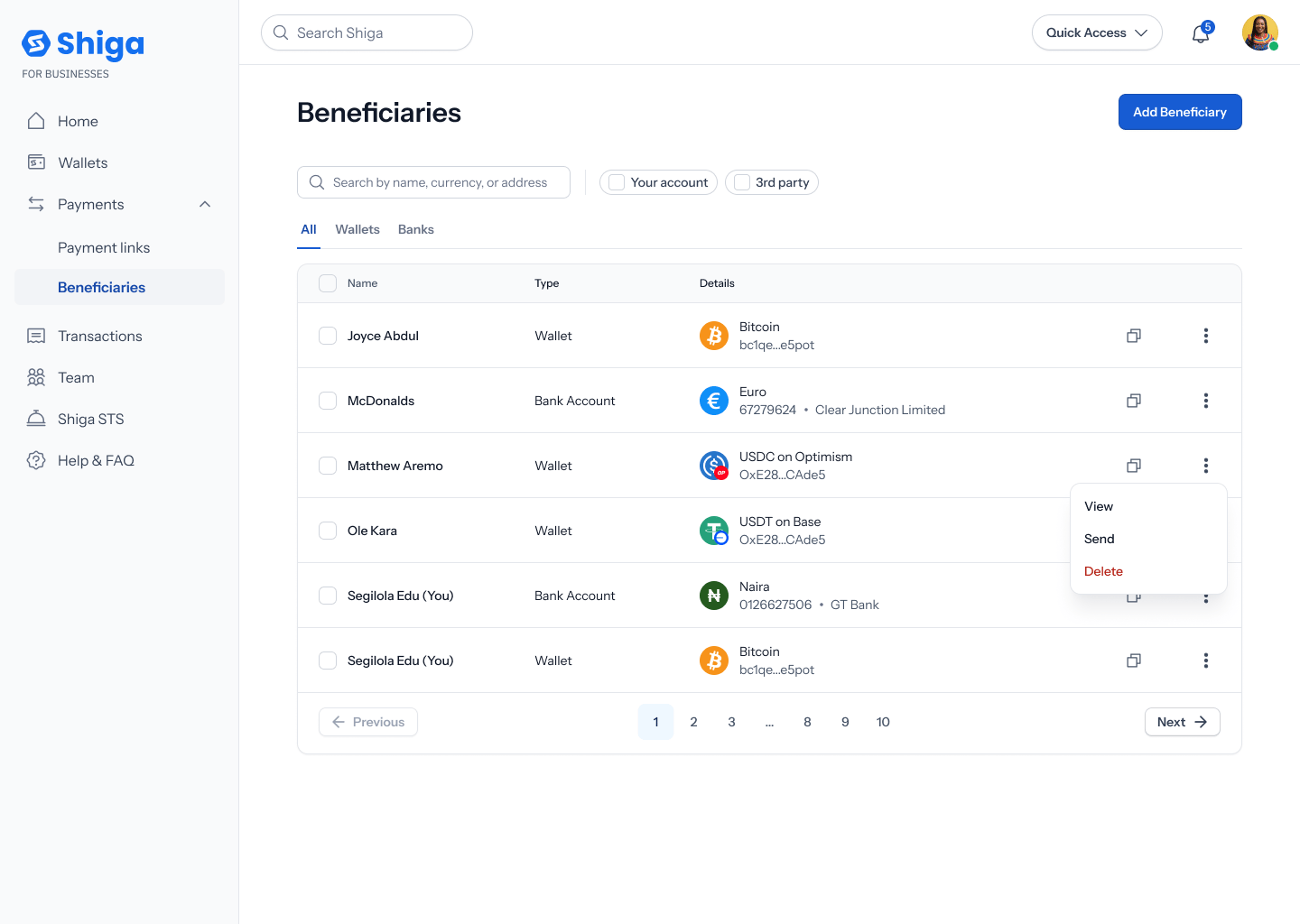Click the Euro currency icon for McDonalds

[x=714, y=401]
